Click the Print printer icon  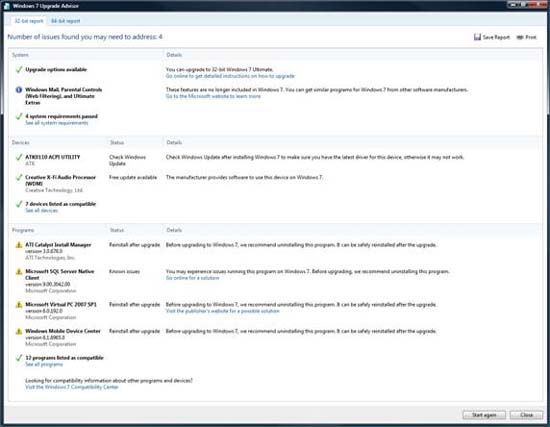pos(520,37)
